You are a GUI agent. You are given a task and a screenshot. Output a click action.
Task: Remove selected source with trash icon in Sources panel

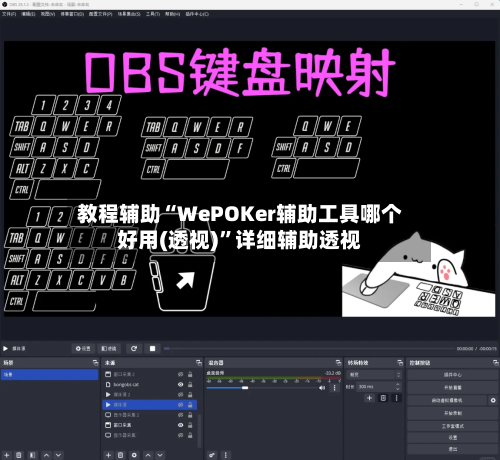coord(121,455)
